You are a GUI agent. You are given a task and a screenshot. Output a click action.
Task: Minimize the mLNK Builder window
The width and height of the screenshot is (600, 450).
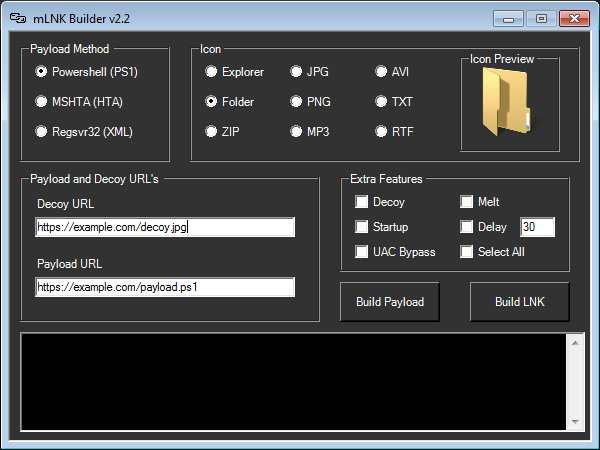click(x=511, y=18)
